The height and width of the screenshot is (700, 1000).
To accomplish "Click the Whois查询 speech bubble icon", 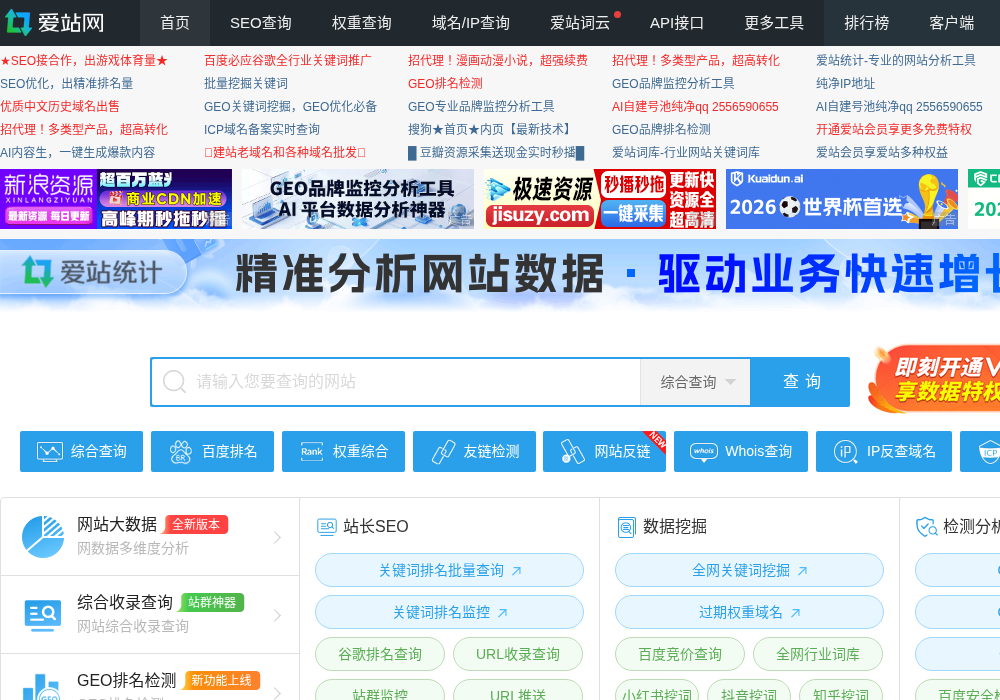I will click(704, 451).
